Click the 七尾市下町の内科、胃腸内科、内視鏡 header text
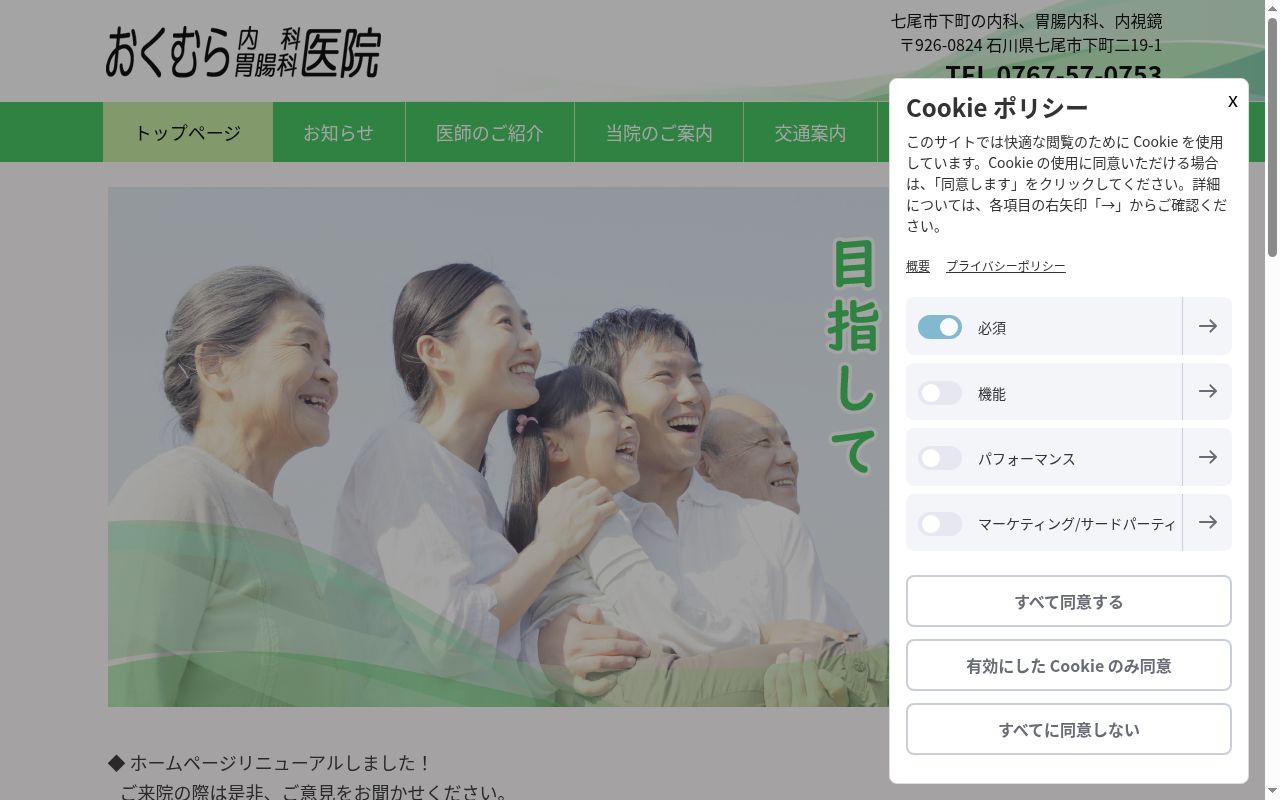1280x800 pixels. [x=1026, y=21]
